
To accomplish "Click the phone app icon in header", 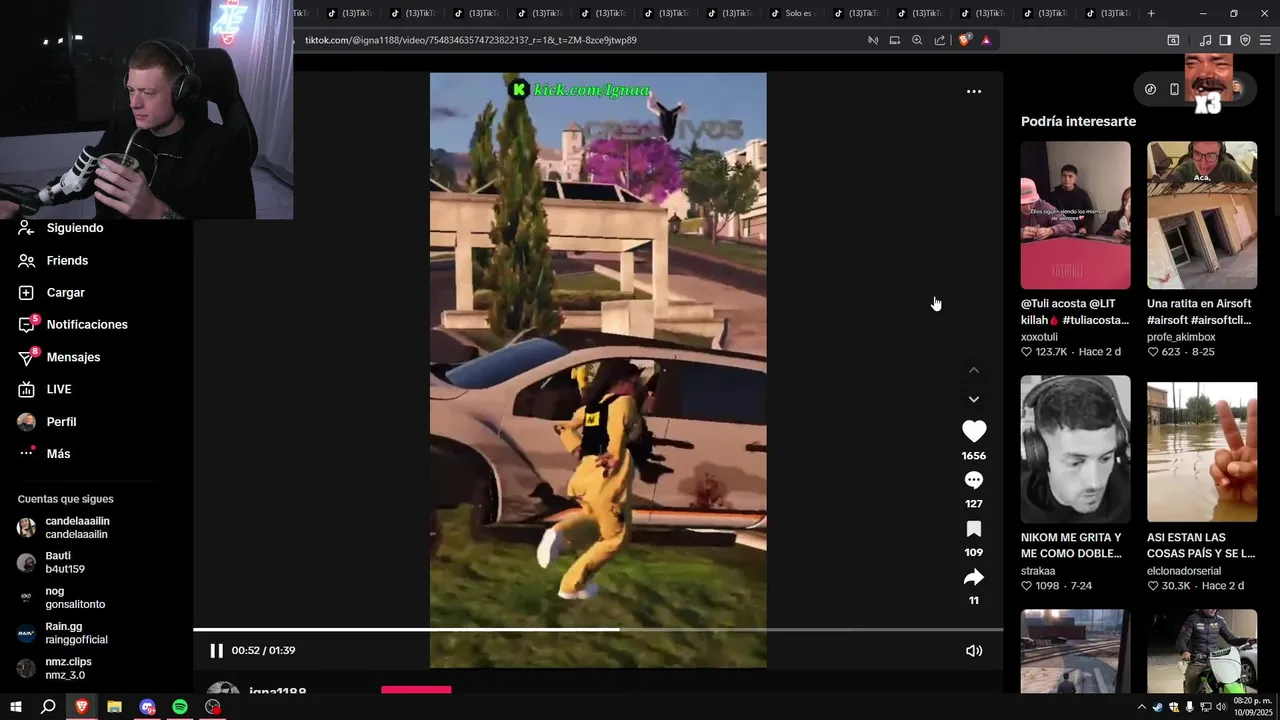I will click(1175, 89).
